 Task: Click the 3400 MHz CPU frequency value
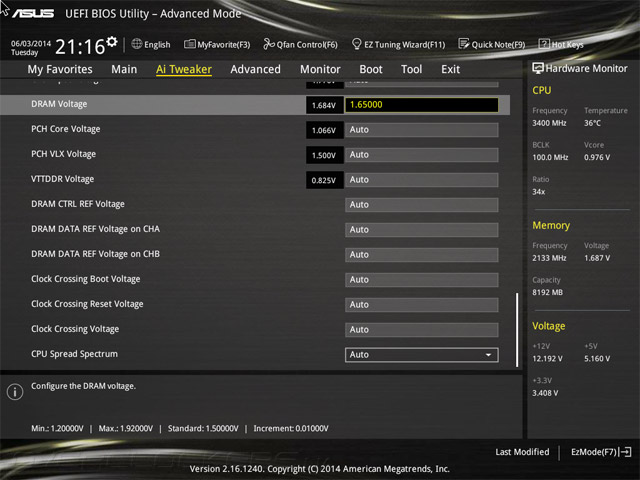pos(549,123)
